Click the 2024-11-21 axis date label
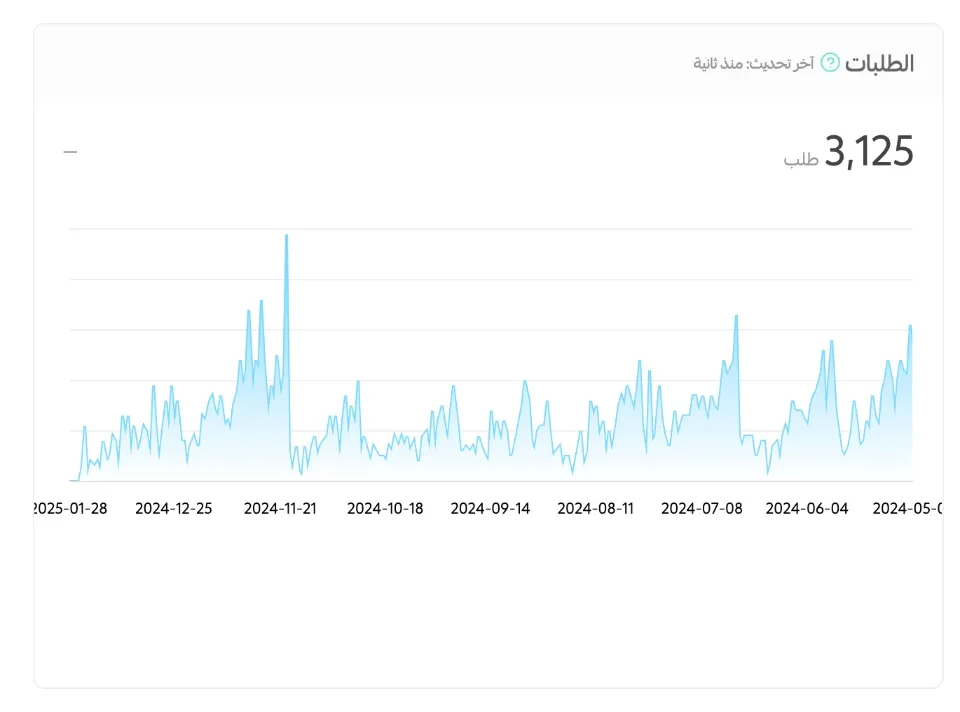The height and width of the screenshot is (712, 960). pos(280,508)
